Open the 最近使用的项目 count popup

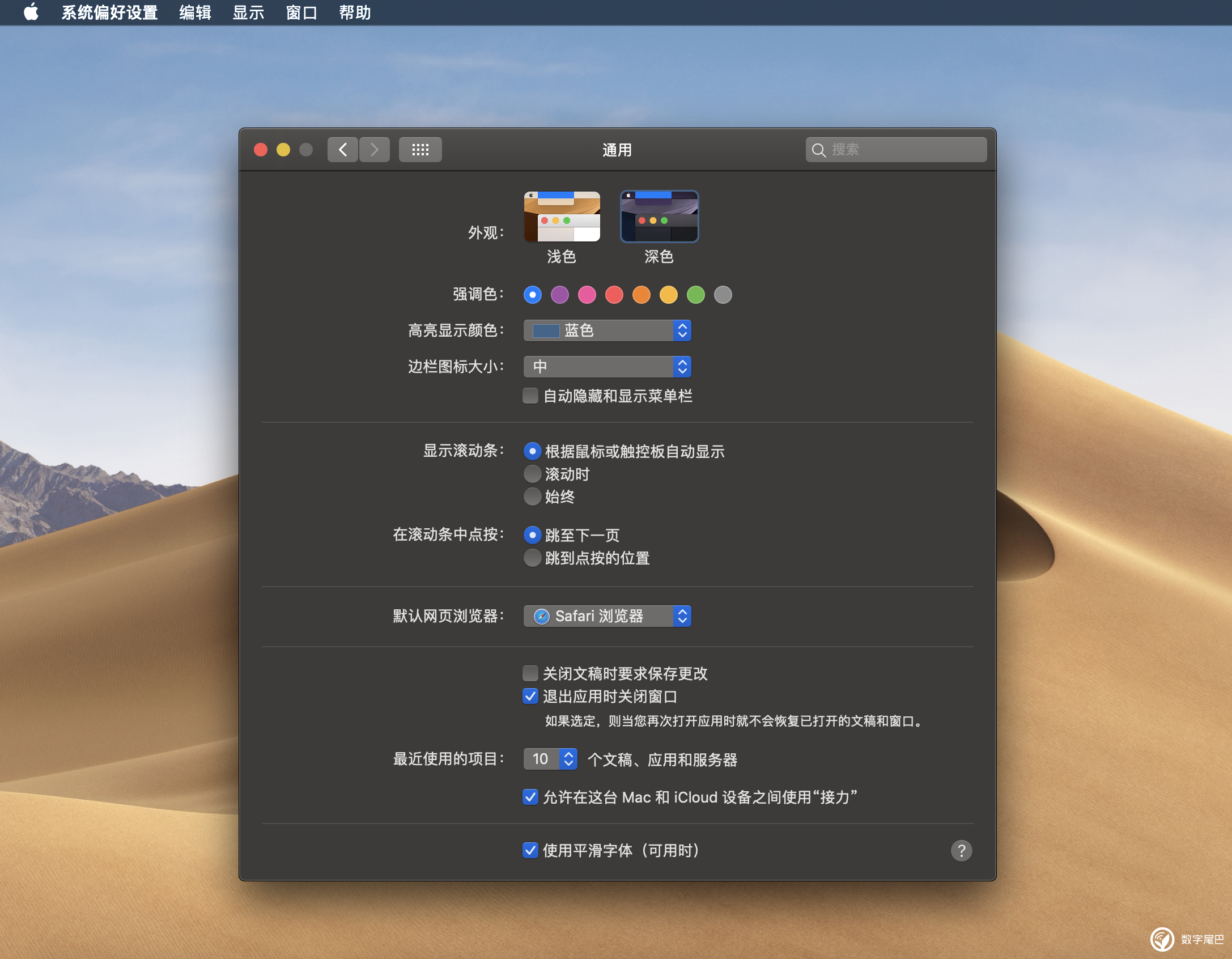[550, 759]
